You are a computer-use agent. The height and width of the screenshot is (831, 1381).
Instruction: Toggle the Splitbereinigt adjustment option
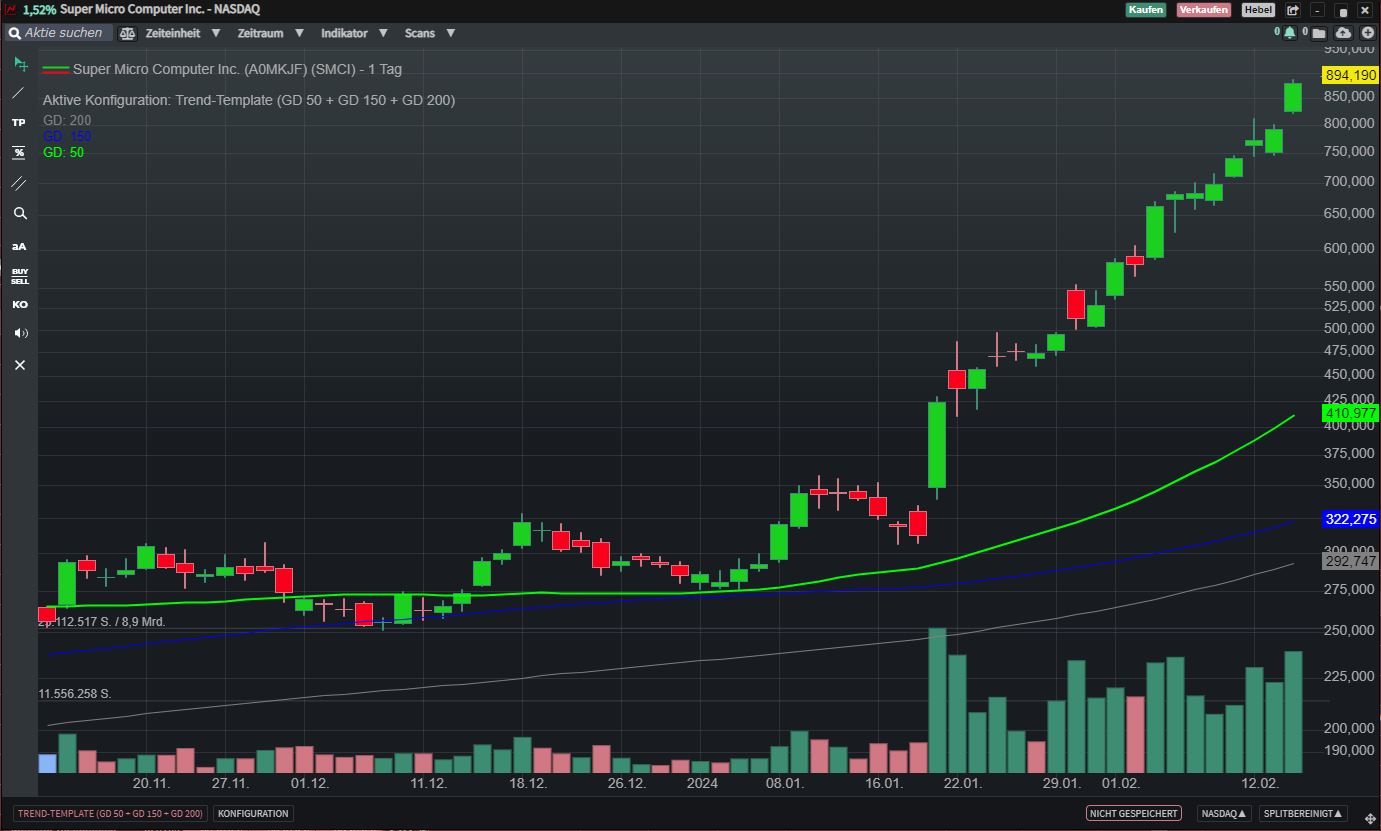click(1303, 814)
